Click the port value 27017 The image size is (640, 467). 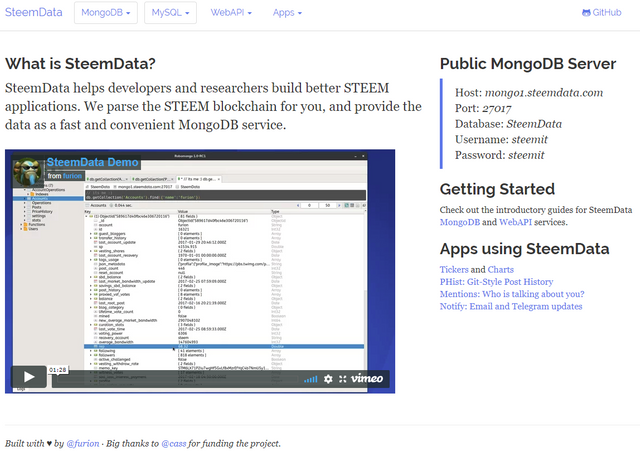496,108
